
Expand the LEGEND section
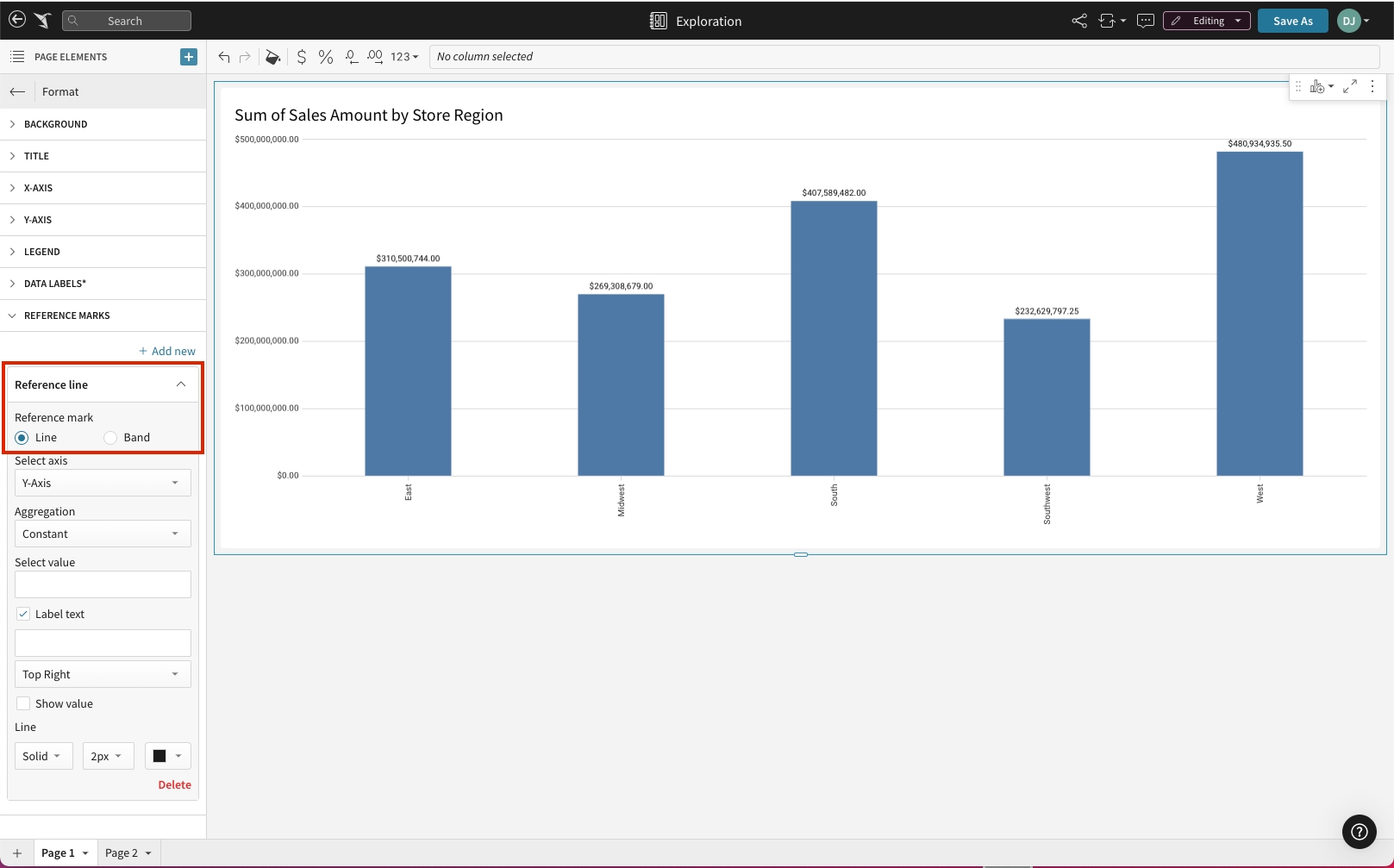pos(42,252)
